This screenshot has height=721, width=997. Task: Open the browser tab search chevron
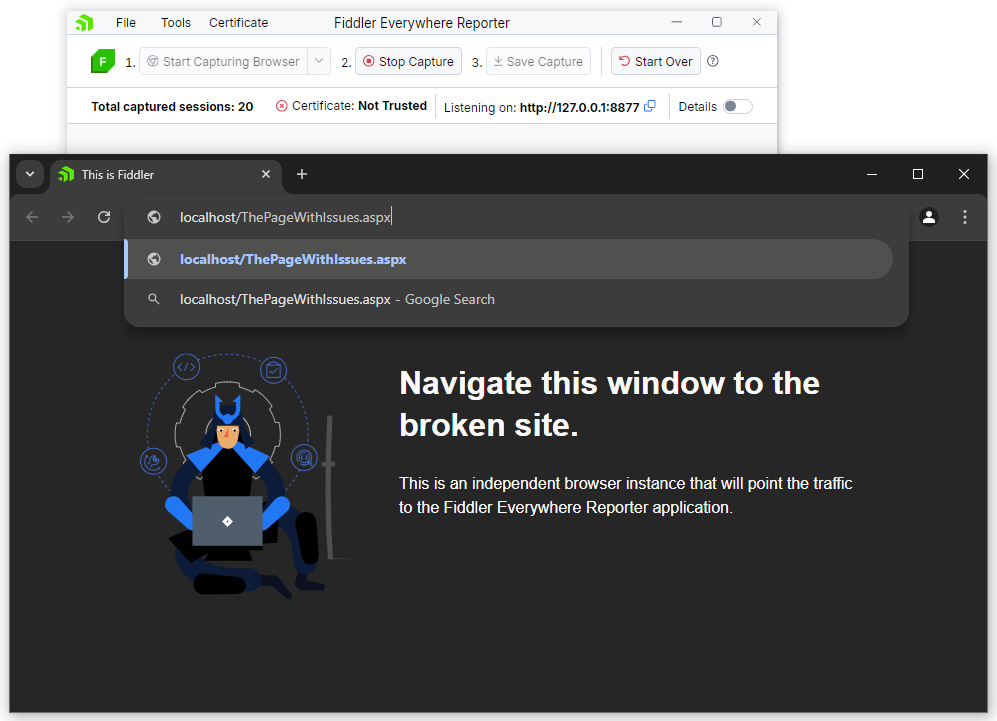pyautogui.click(x=30, y=174)
